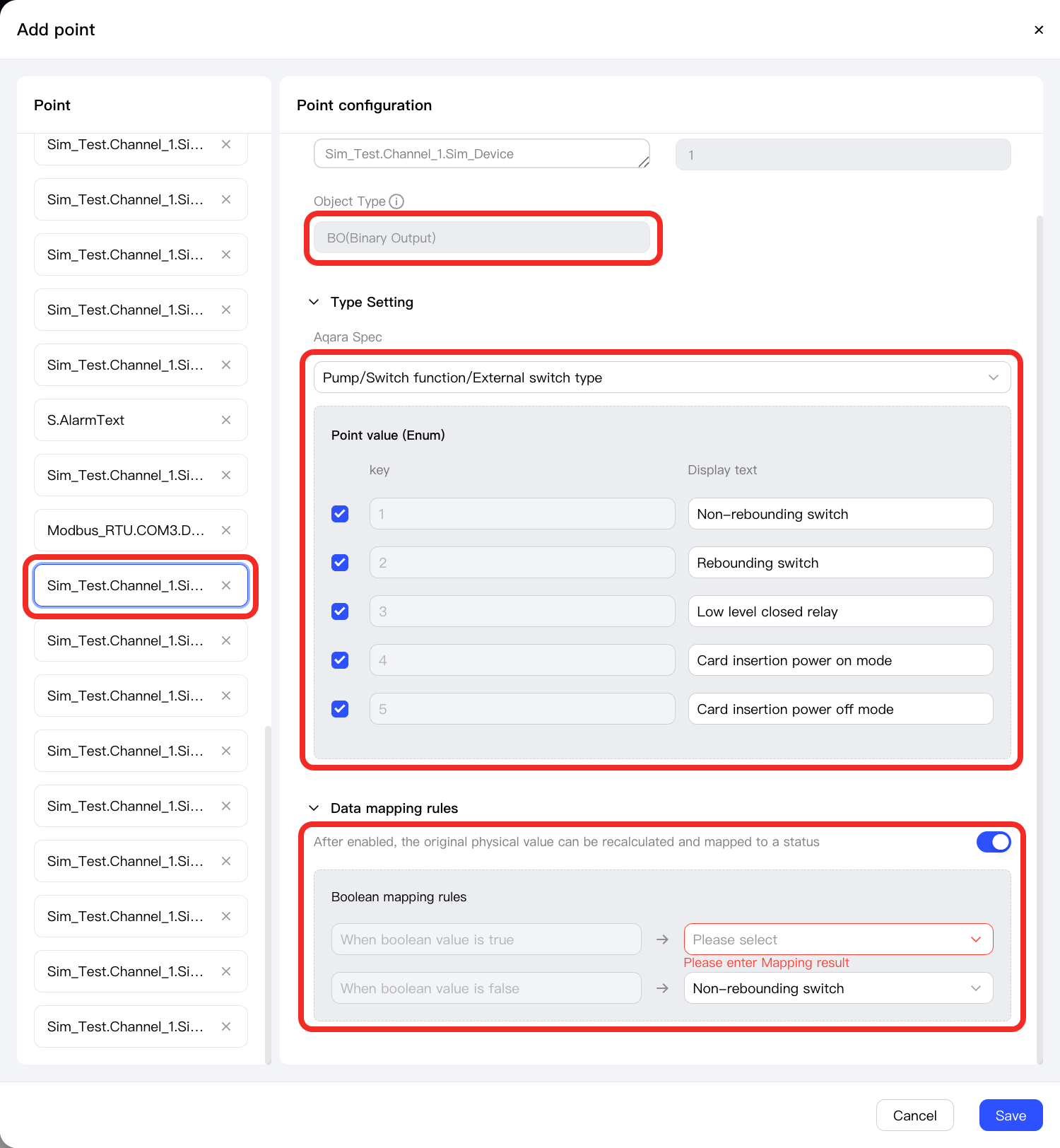Open the Aqara Spec dropdown

(662, 377)
